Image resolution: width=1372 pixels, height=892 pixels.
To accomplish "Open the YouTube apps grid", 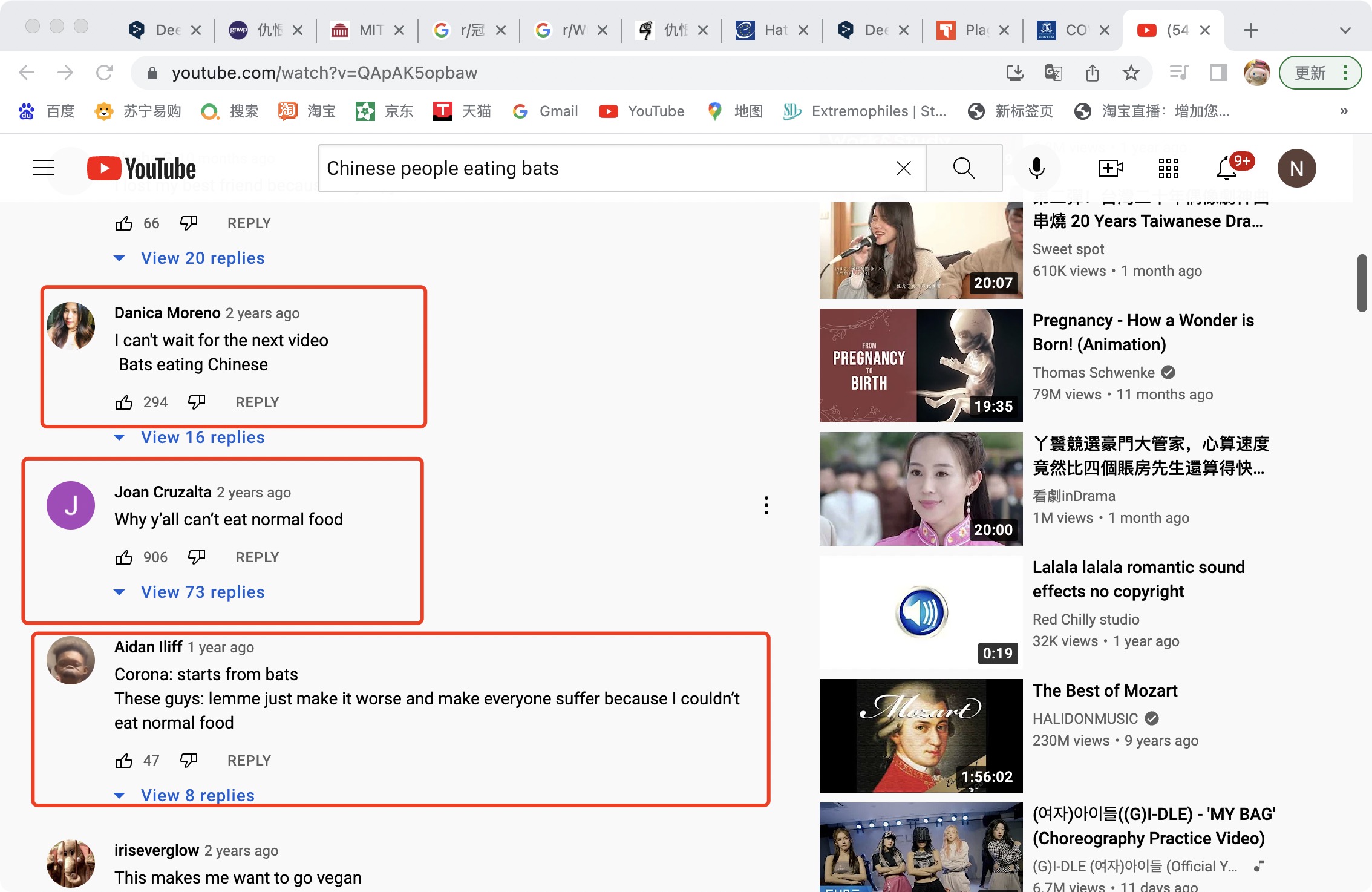I will point(1168,168).
